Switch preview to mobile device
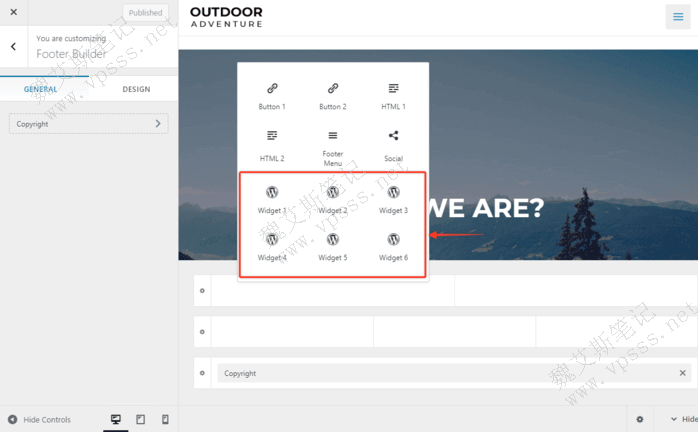 click(165, 419)
